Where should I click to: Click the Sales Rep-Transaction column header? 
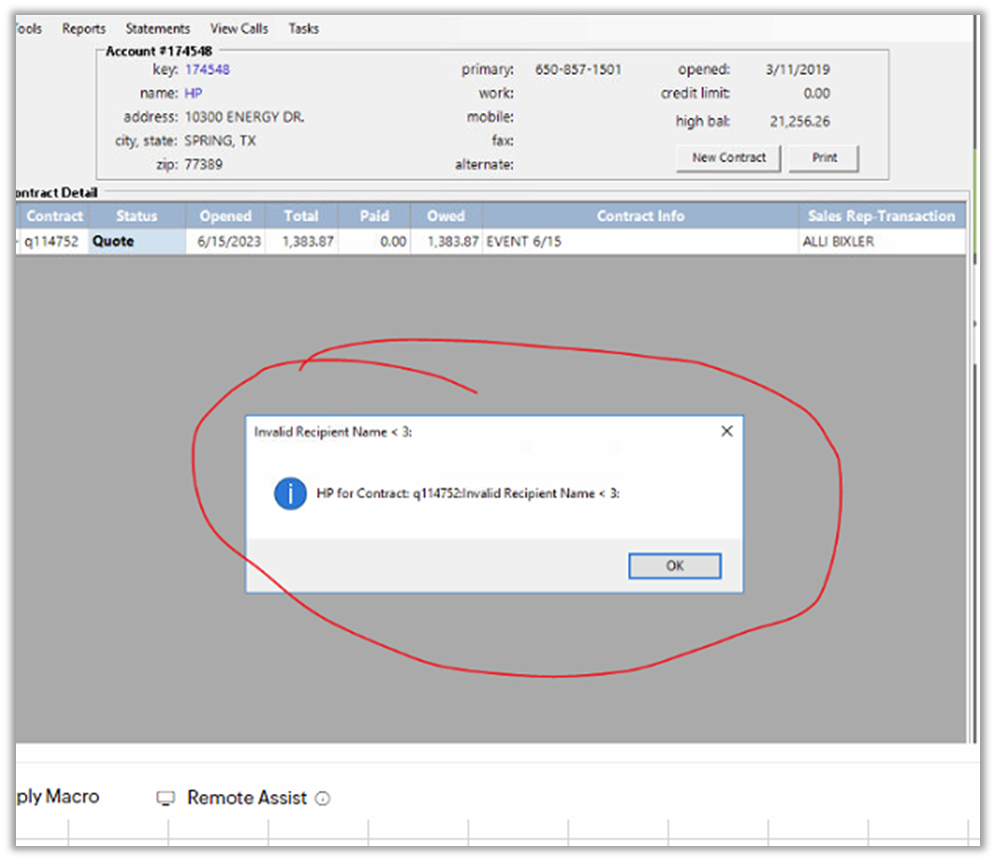pos(881,216)
